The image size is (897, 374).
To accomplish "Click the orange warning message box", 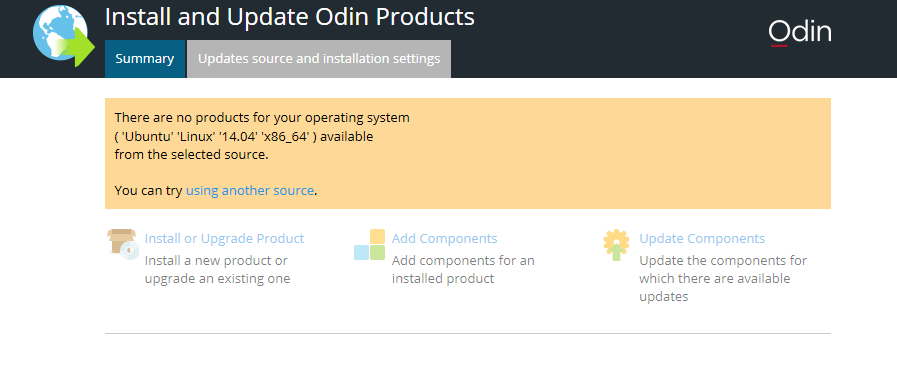I will pos(467,153).
